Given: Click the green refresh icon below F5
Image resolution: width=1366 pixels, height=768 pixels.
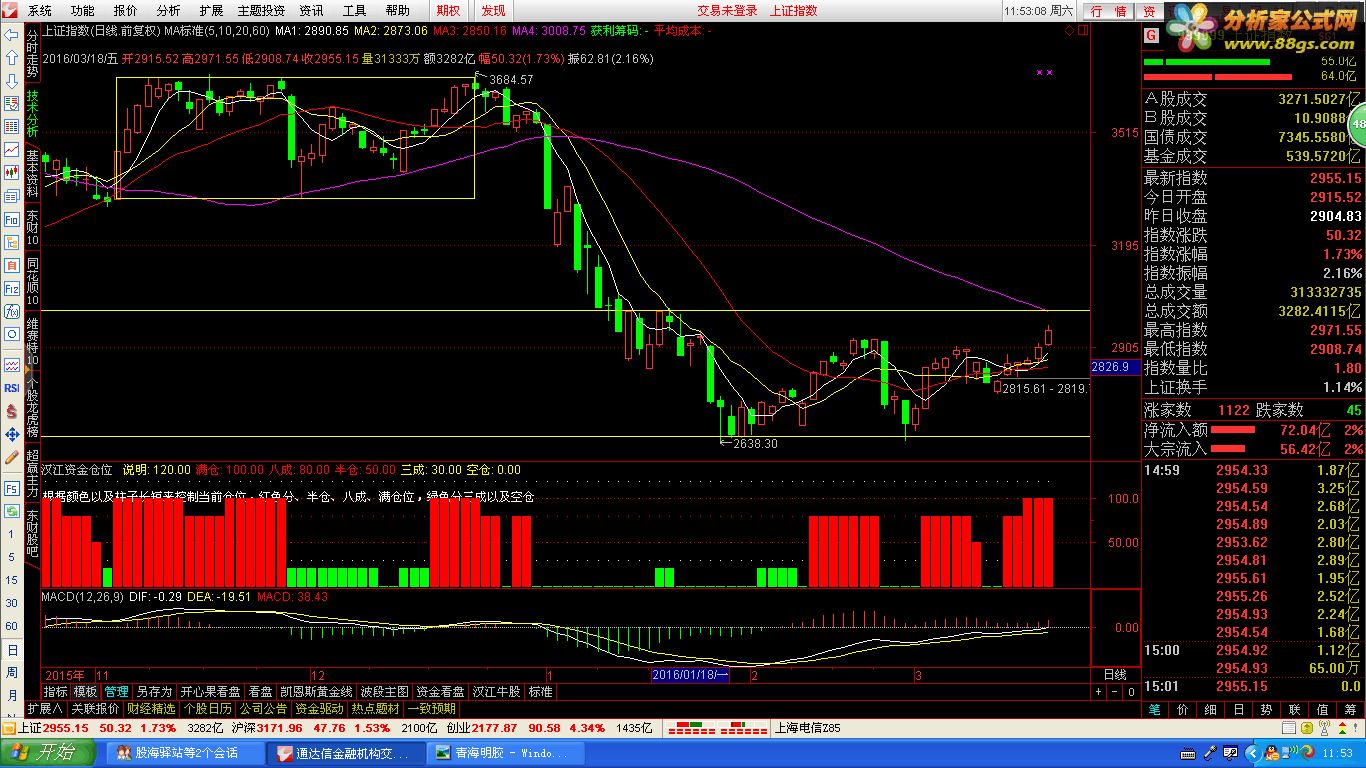Looking at the screenshot, I should tap(12, 511).
